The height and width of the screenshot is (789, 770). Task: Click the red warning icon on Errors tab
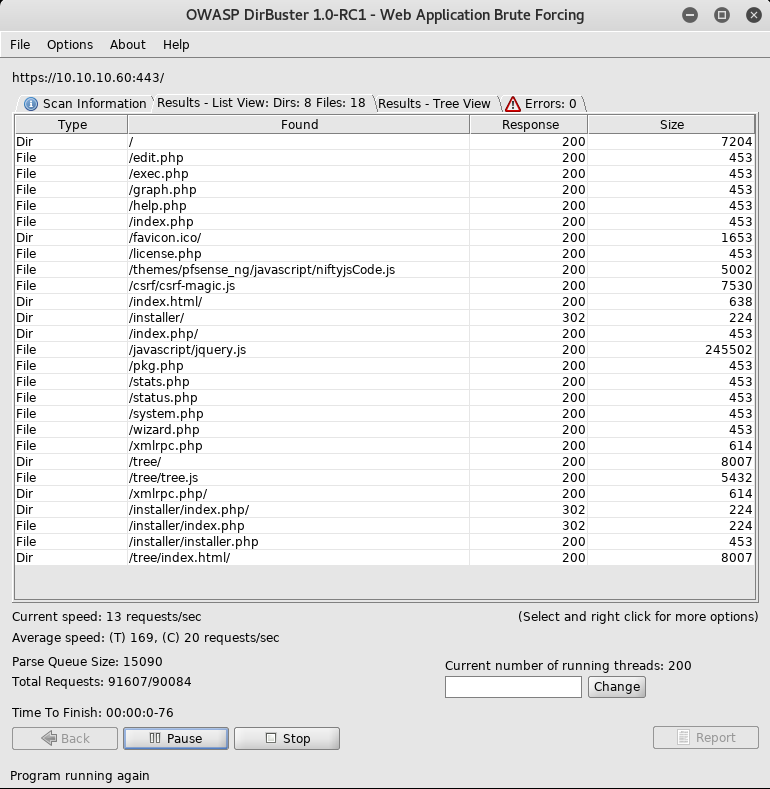coord(513,103)
